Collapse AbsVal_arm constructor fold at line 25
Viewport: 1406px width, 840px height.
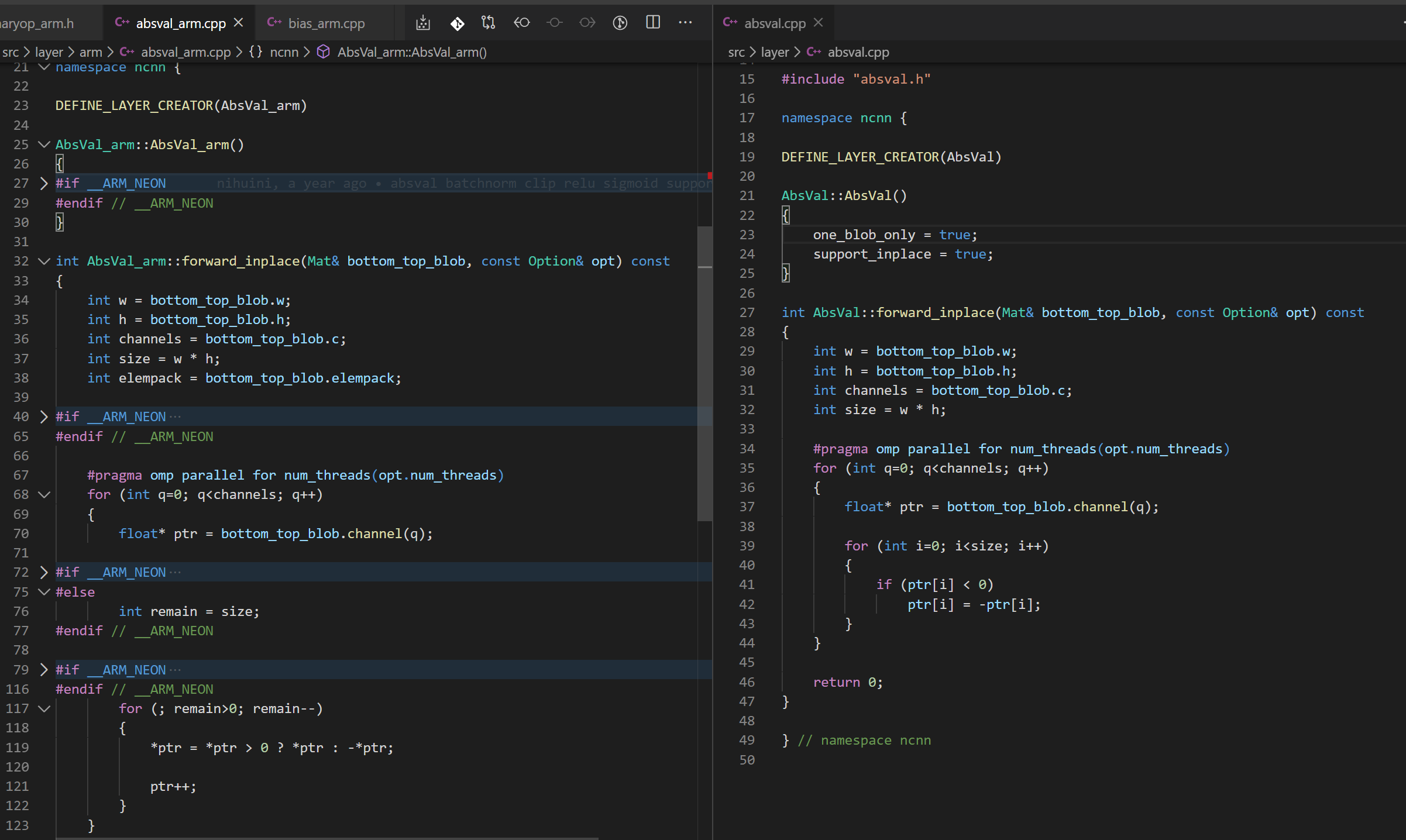click(44, 144)
